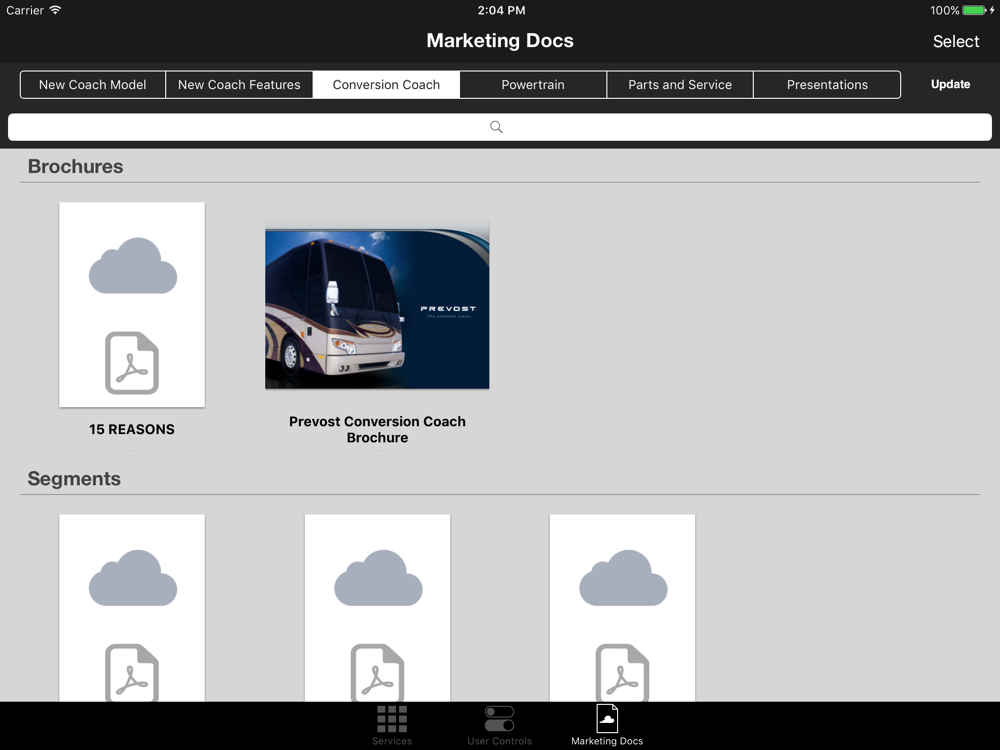Click the 15 REASONS label

click(132, 429)
